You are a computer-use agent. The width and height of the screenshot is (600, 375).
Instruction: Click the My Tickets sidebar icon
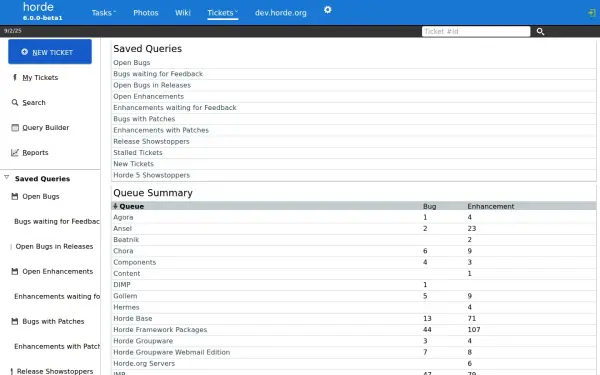(x=15, y=77)
